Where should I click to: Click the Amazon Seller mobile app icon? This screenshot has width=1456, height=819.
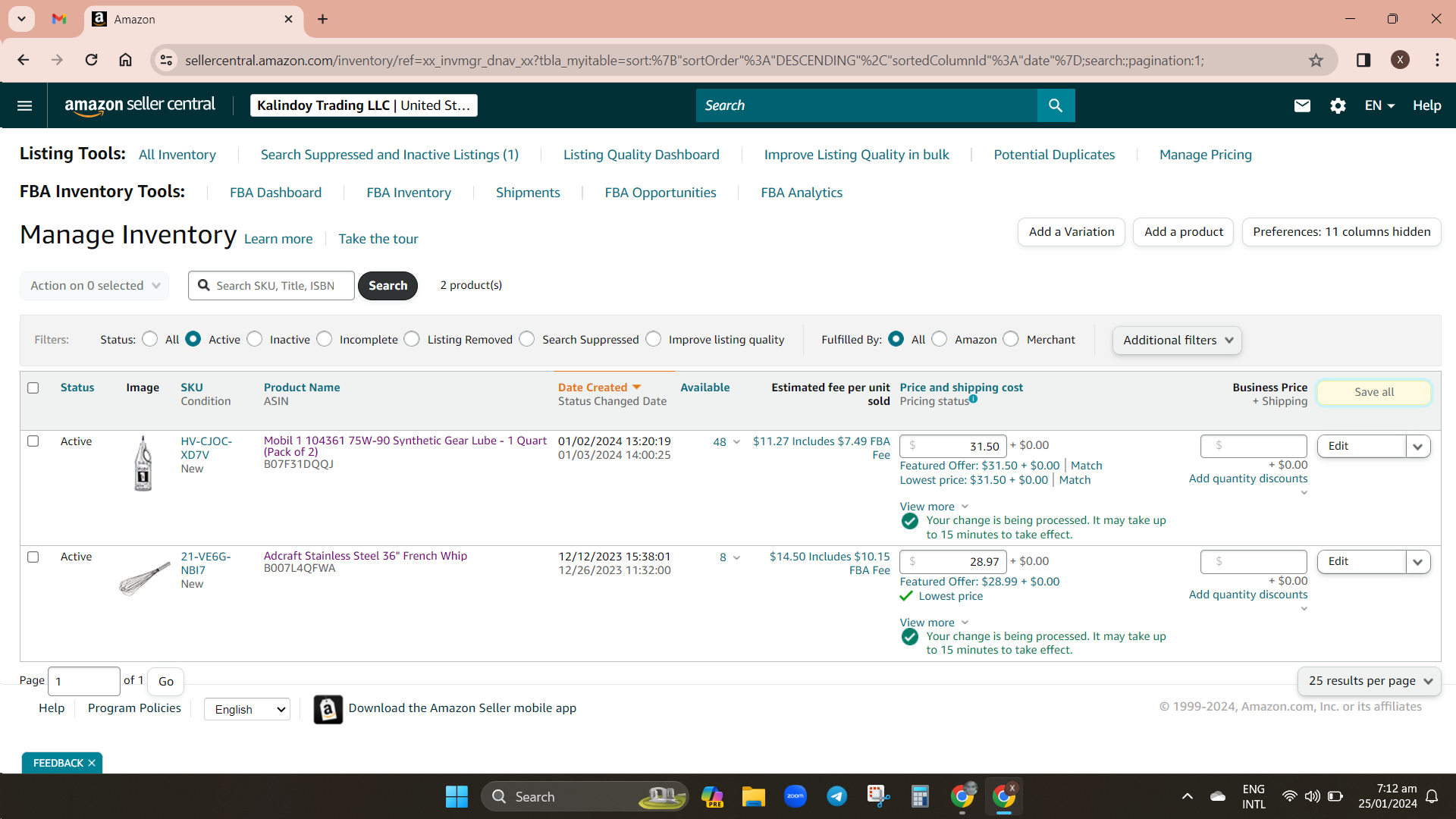tap(328, 709)
